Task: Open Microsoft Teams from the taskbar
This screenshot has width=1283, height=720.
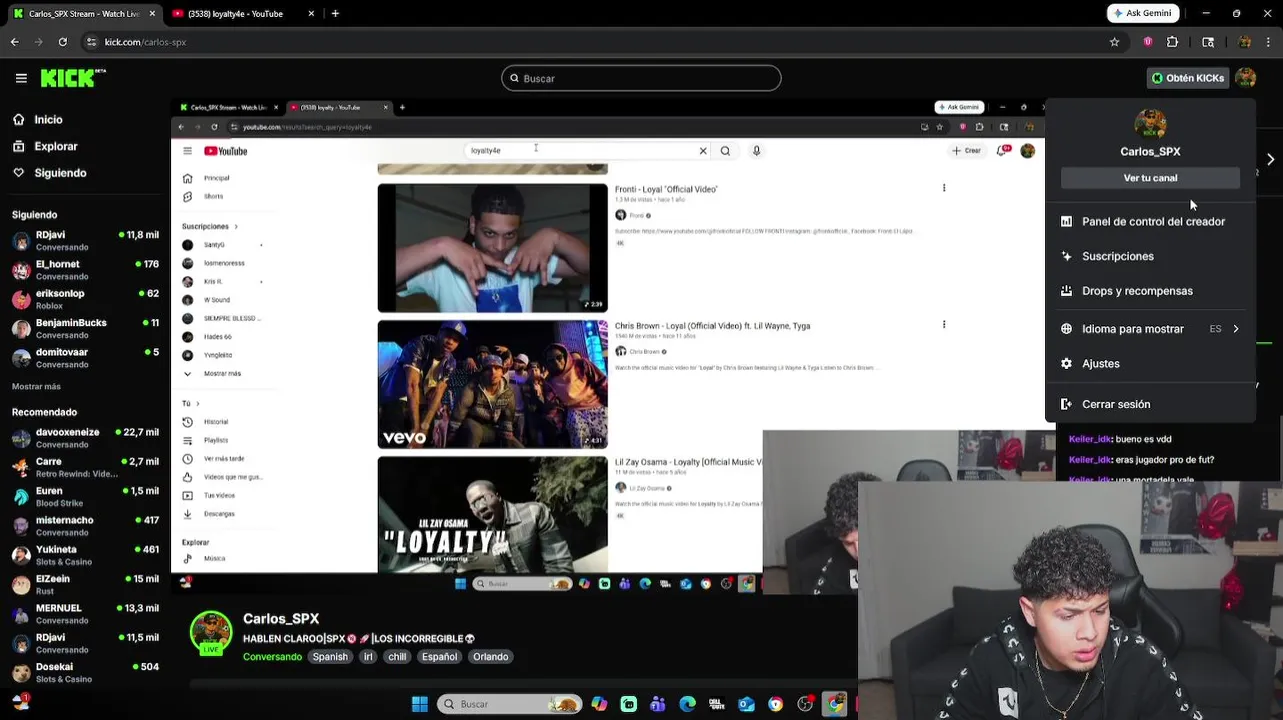Action: [658, 704]
